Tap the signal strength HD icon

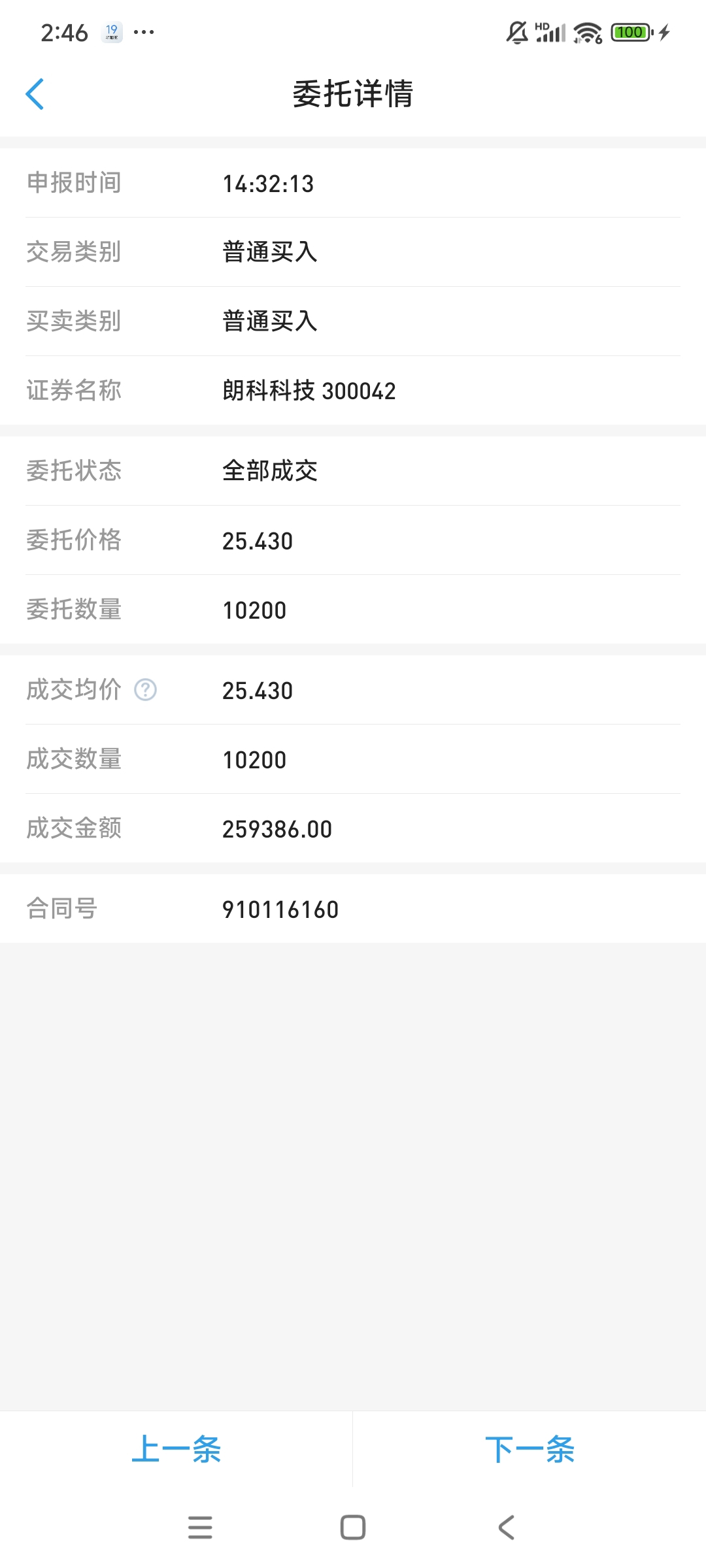pos(550,32)
